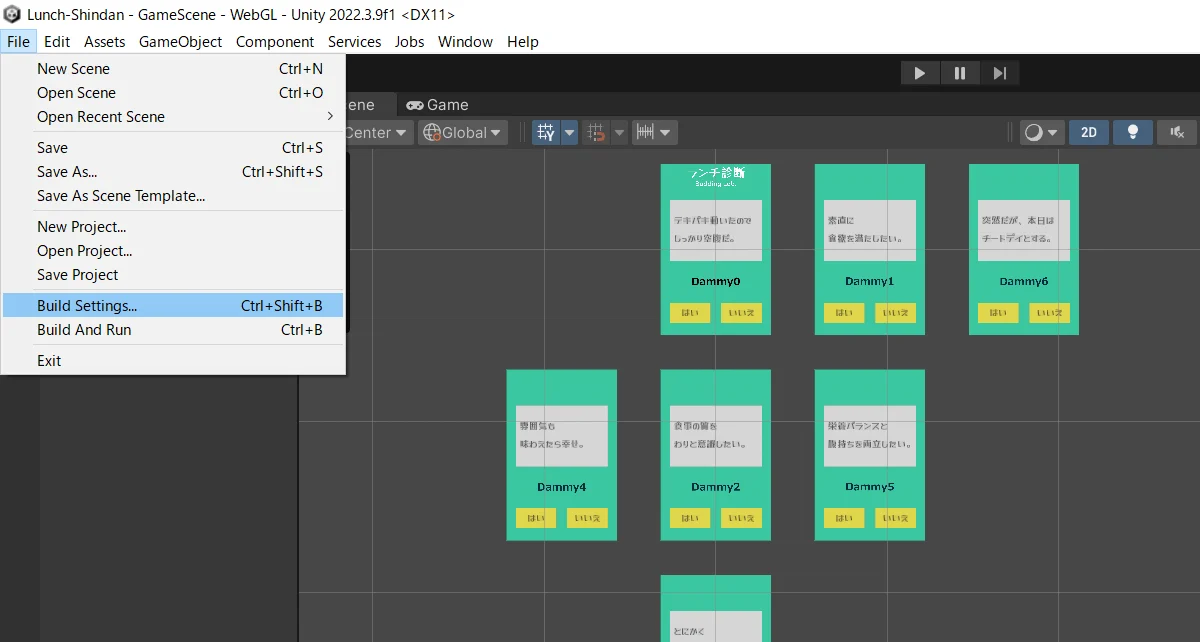This screenshot has height=642, width=1200.
Task: Click the Unity logo in title bar
Action: point(12,14)
